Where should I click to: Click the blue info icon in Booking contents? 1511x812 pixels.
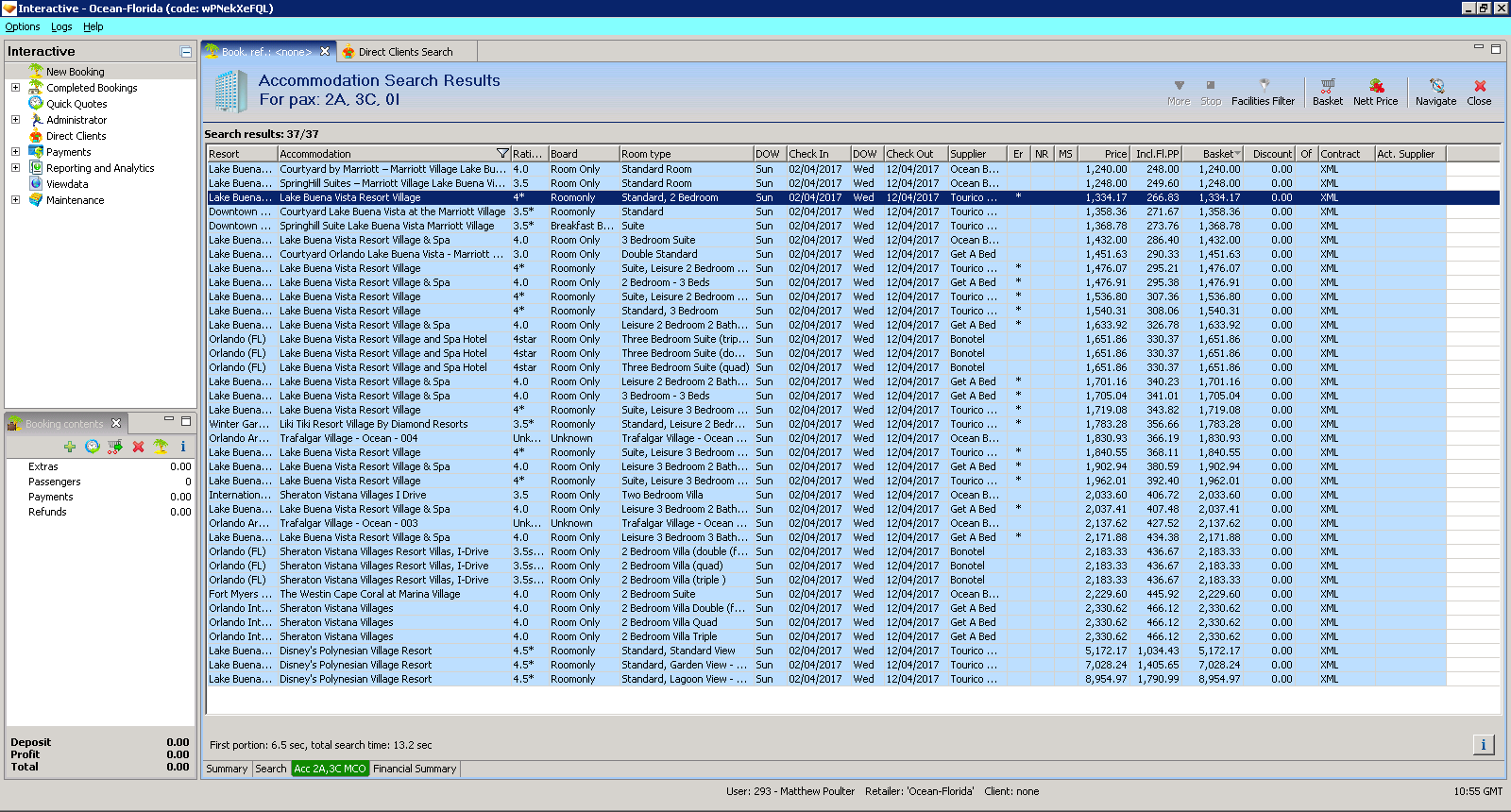click(183, 447)
